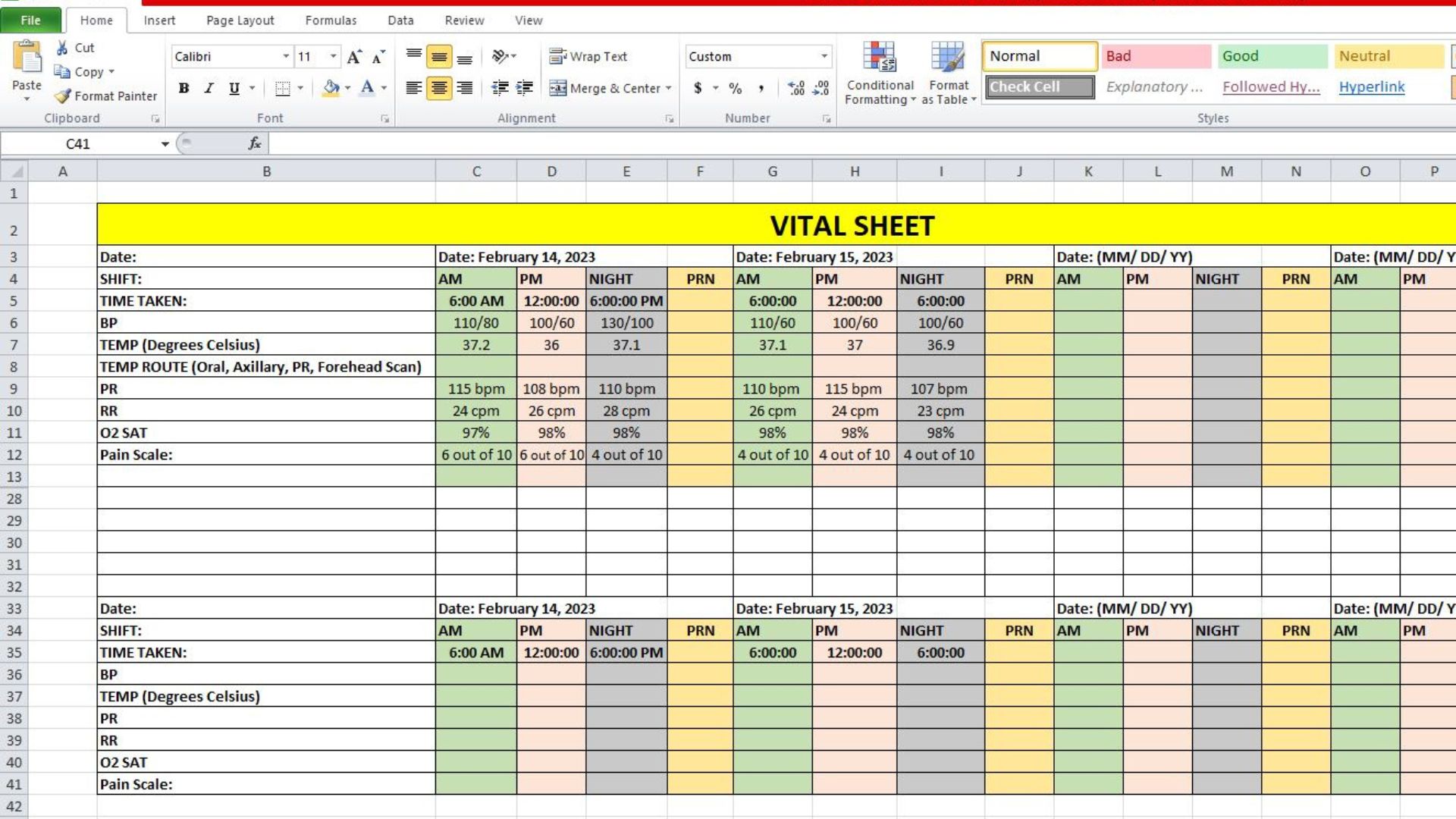Image resolution: width=1456 pixels, height=819 pixels.
Task: Click the Increase Decimal icon
Action: click(796, 88)
